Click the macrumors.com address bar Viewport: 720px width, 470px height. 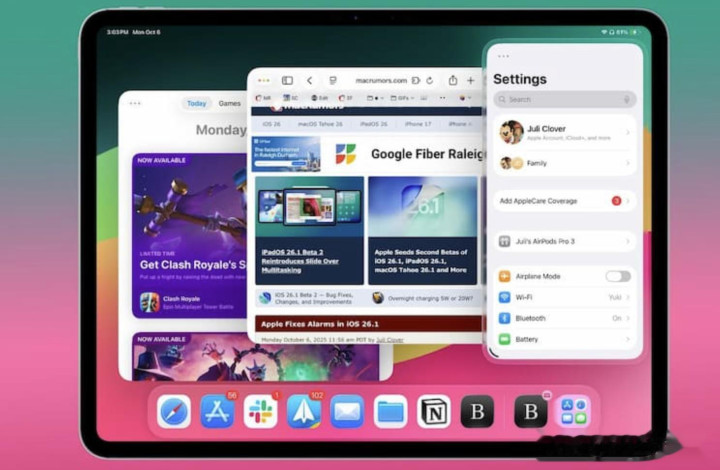381,81
